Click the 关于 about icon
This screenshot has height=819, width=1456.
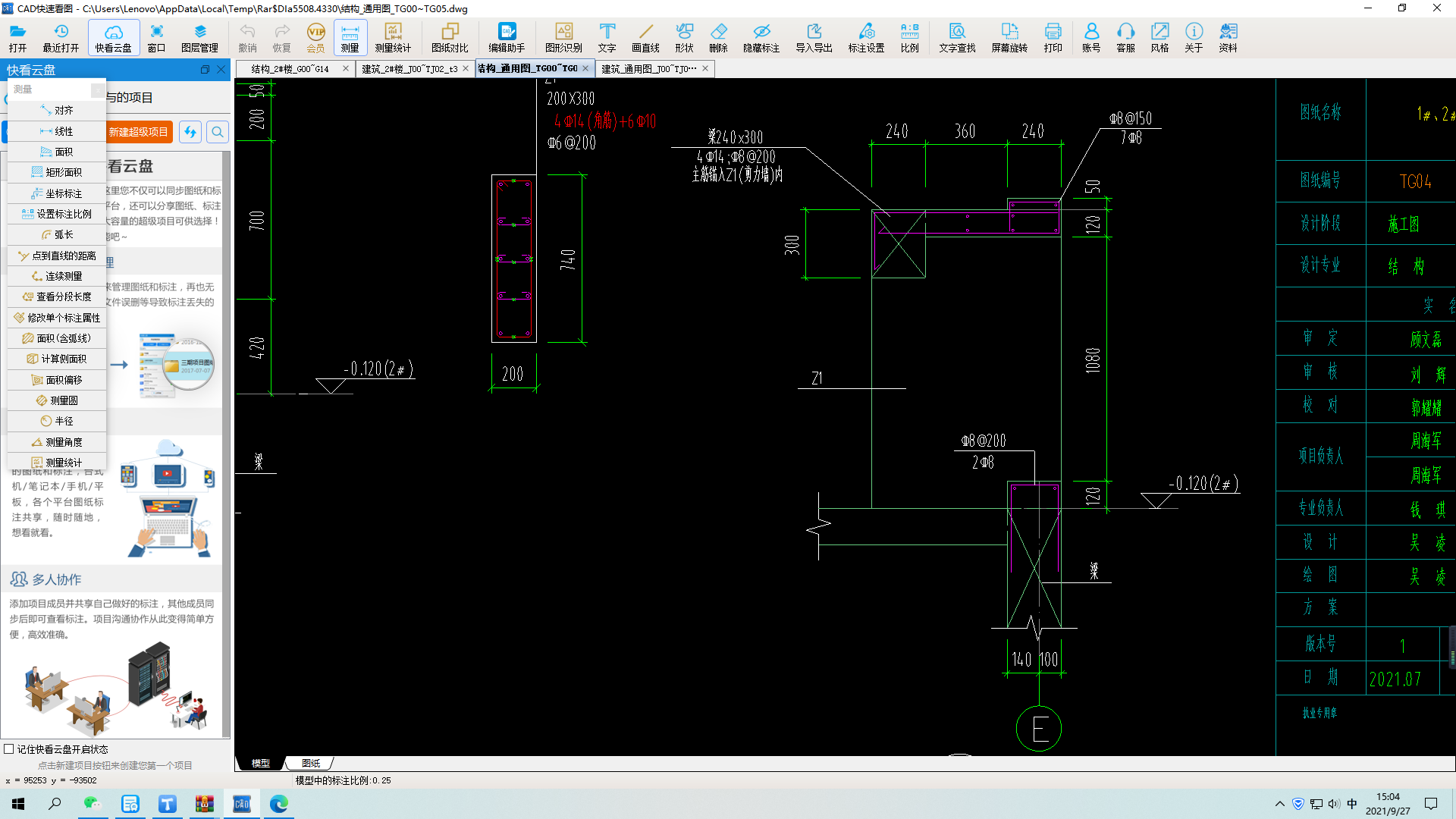click(1194, 37)
